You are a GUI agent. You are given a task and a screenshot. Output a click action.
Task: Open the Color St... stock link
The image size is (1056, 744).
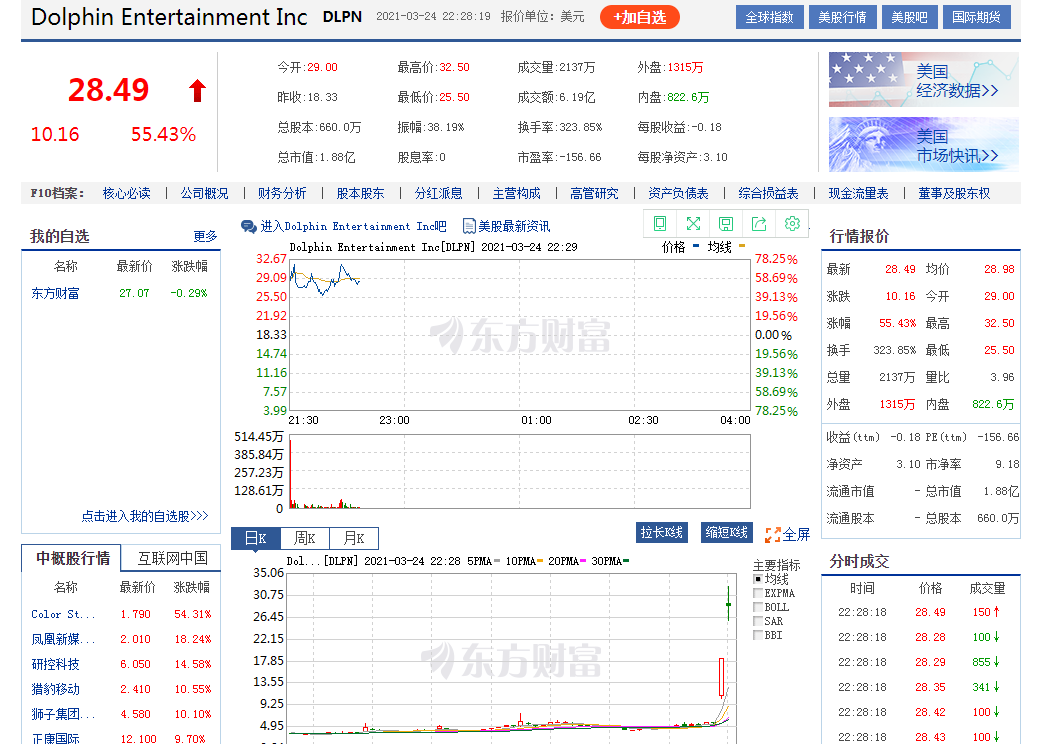pos(63,614)
